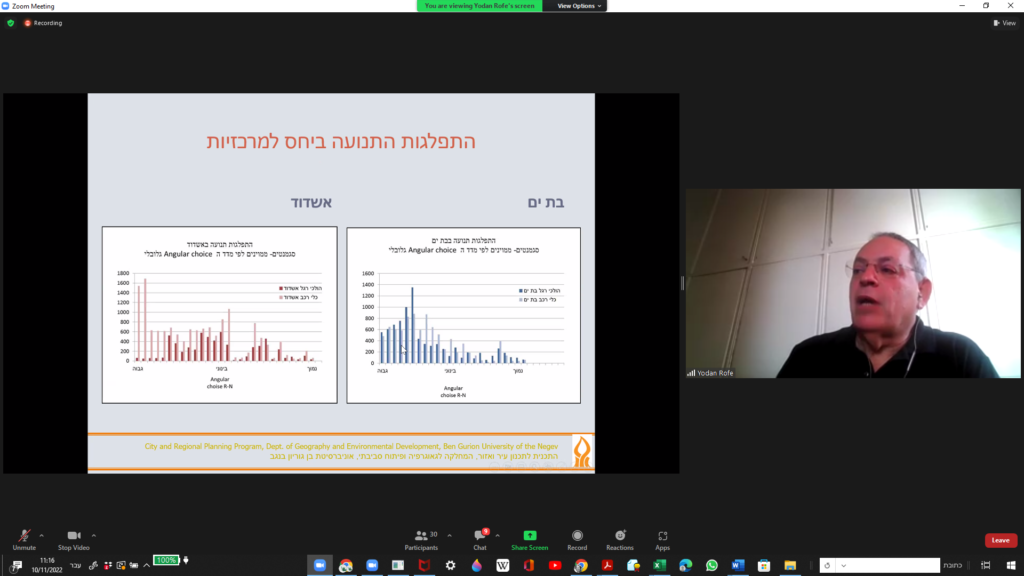The image size is (1024, 576).
Task: Stop the video camera
Action: (x=73, y=538)
